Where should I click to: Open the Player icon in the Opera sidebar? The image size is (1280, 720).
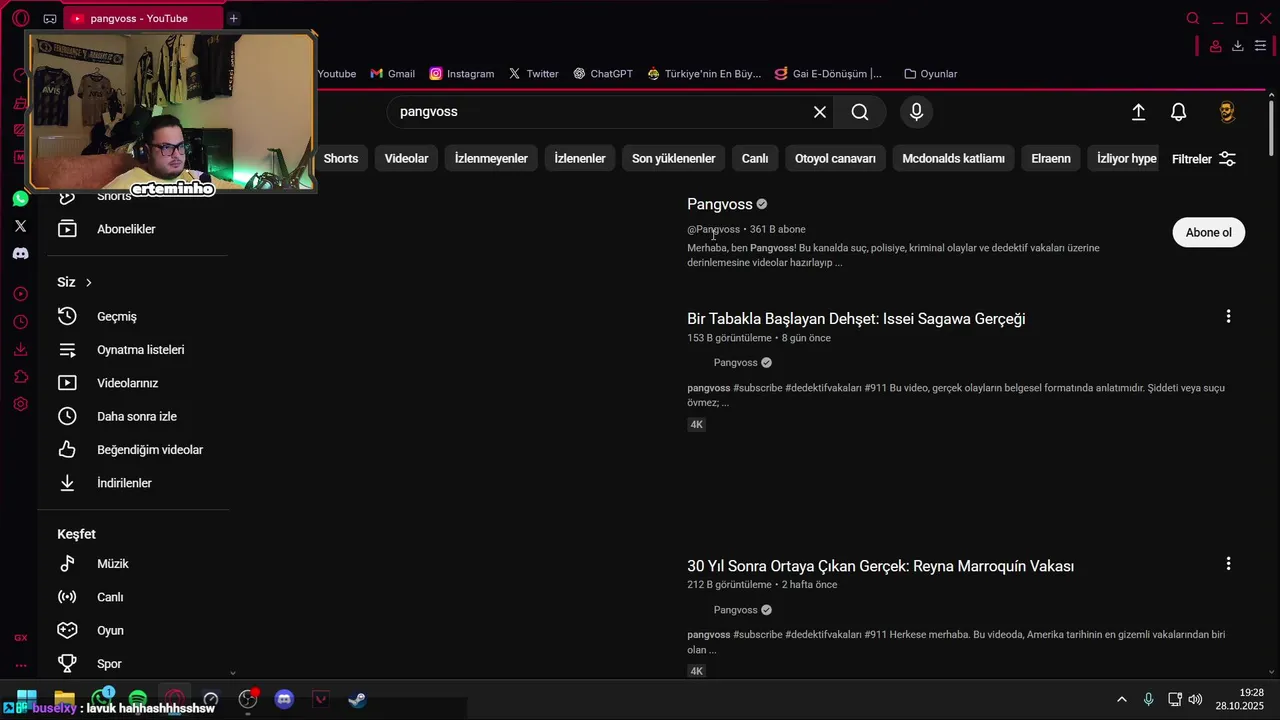20,294
